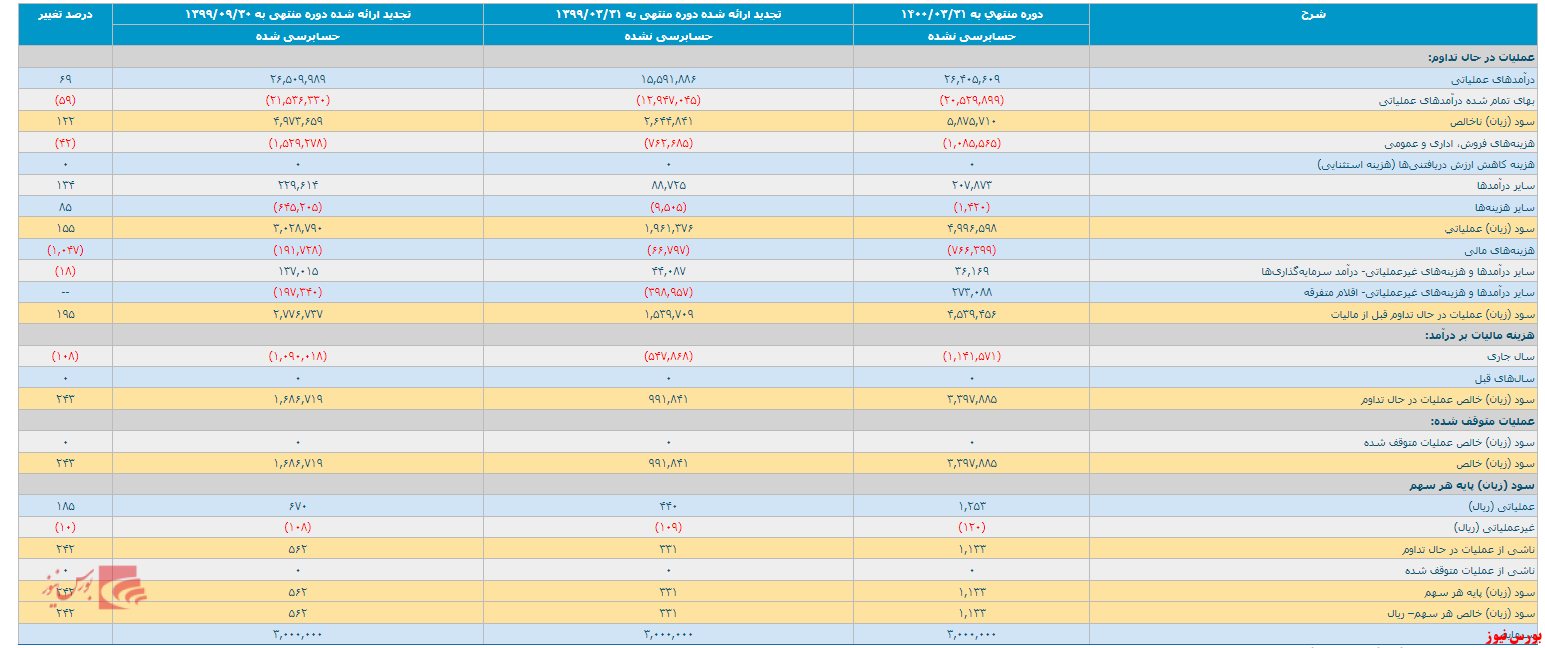Click header تجدید ارائه شده ۱۳۹۹/۰۹/۳۰

pos(298,14)
